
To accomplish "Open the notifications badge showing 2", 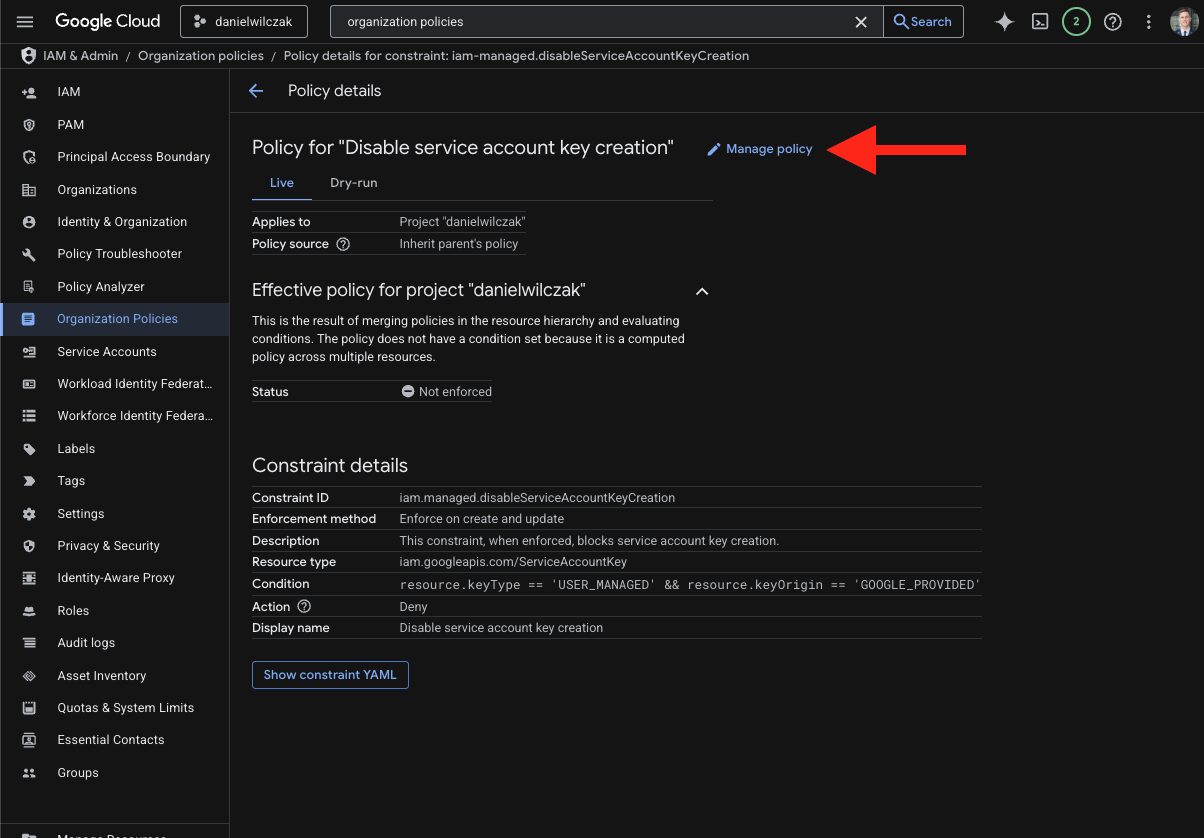I will (1076, 21).
